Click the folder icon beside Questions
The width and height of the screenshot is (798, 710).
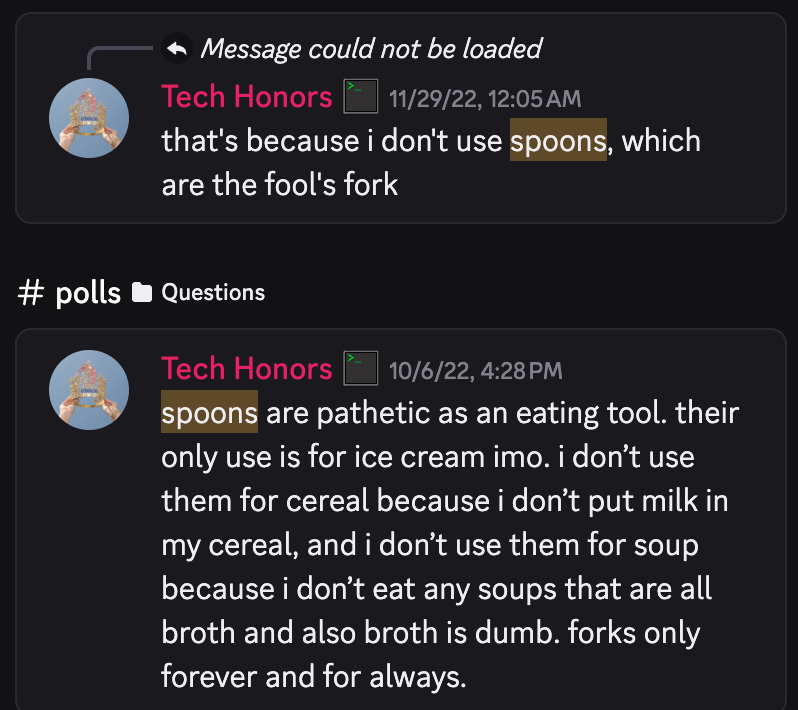tap(143, 293)
